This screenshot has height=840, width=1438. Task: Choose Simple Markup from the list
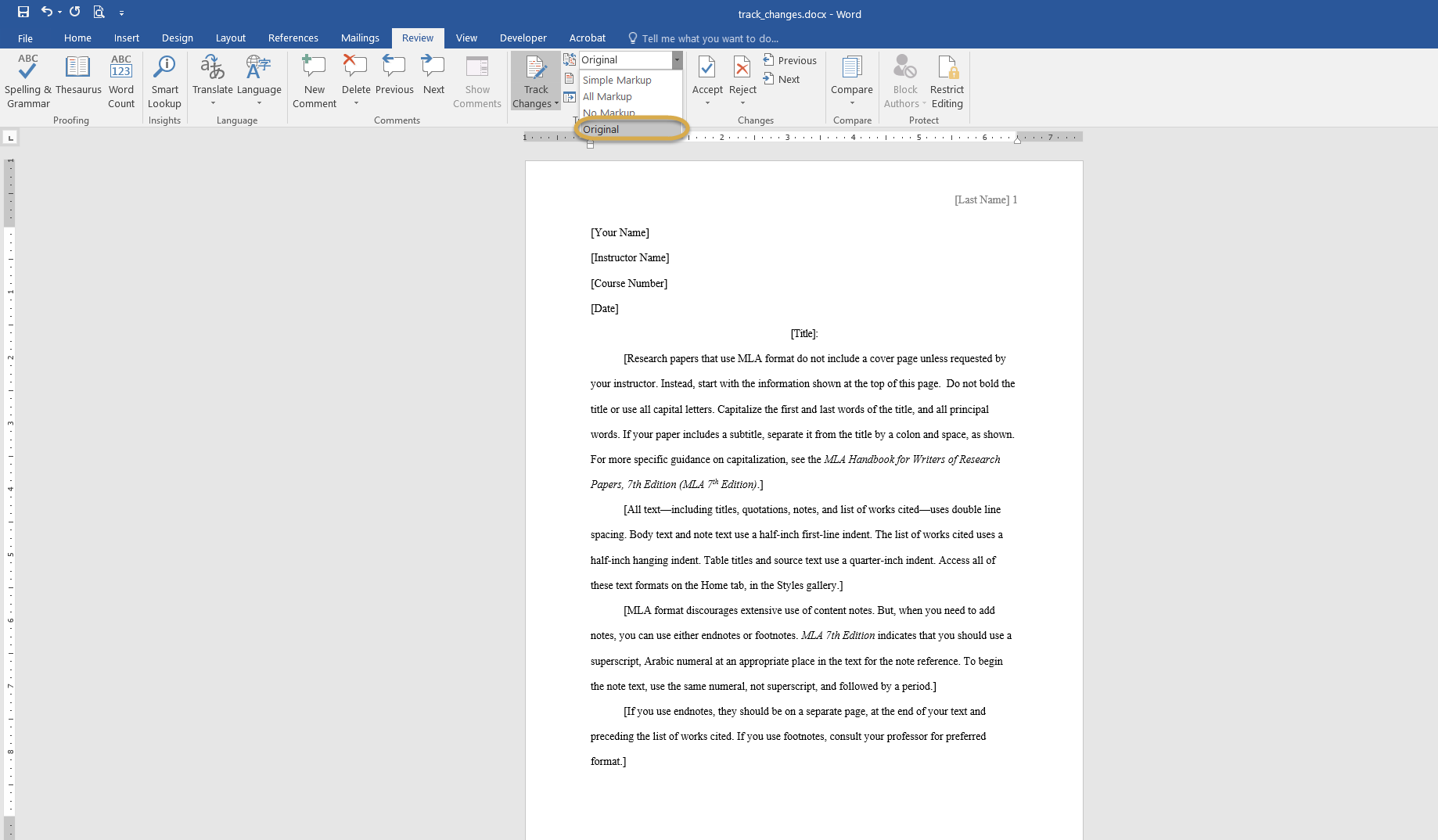tap(617, 80)
